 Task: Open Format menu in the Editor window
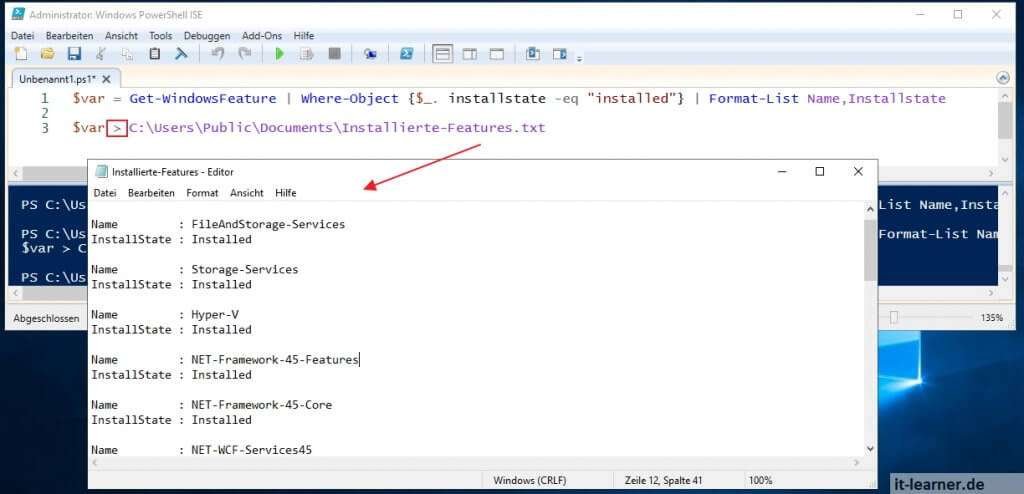[202, 193]
